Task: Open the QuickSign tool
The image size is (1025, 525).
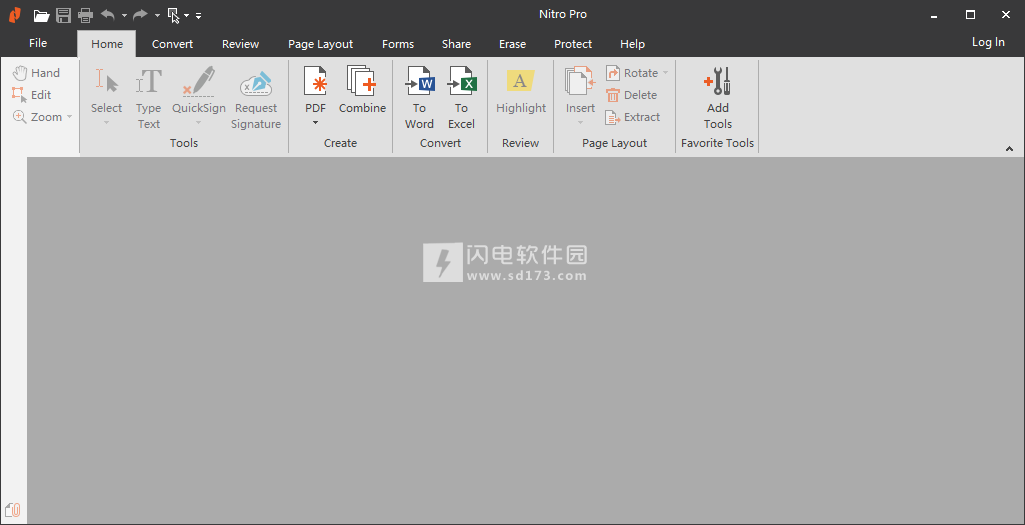Action: pyautogui.click(x=199, y=97)
